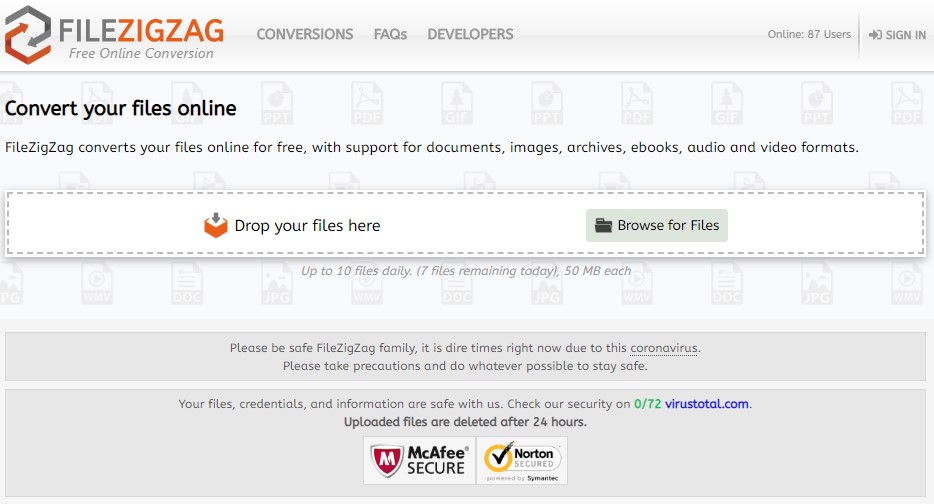
Task: Click the Please take precautions message line
Action: [465, 366]
